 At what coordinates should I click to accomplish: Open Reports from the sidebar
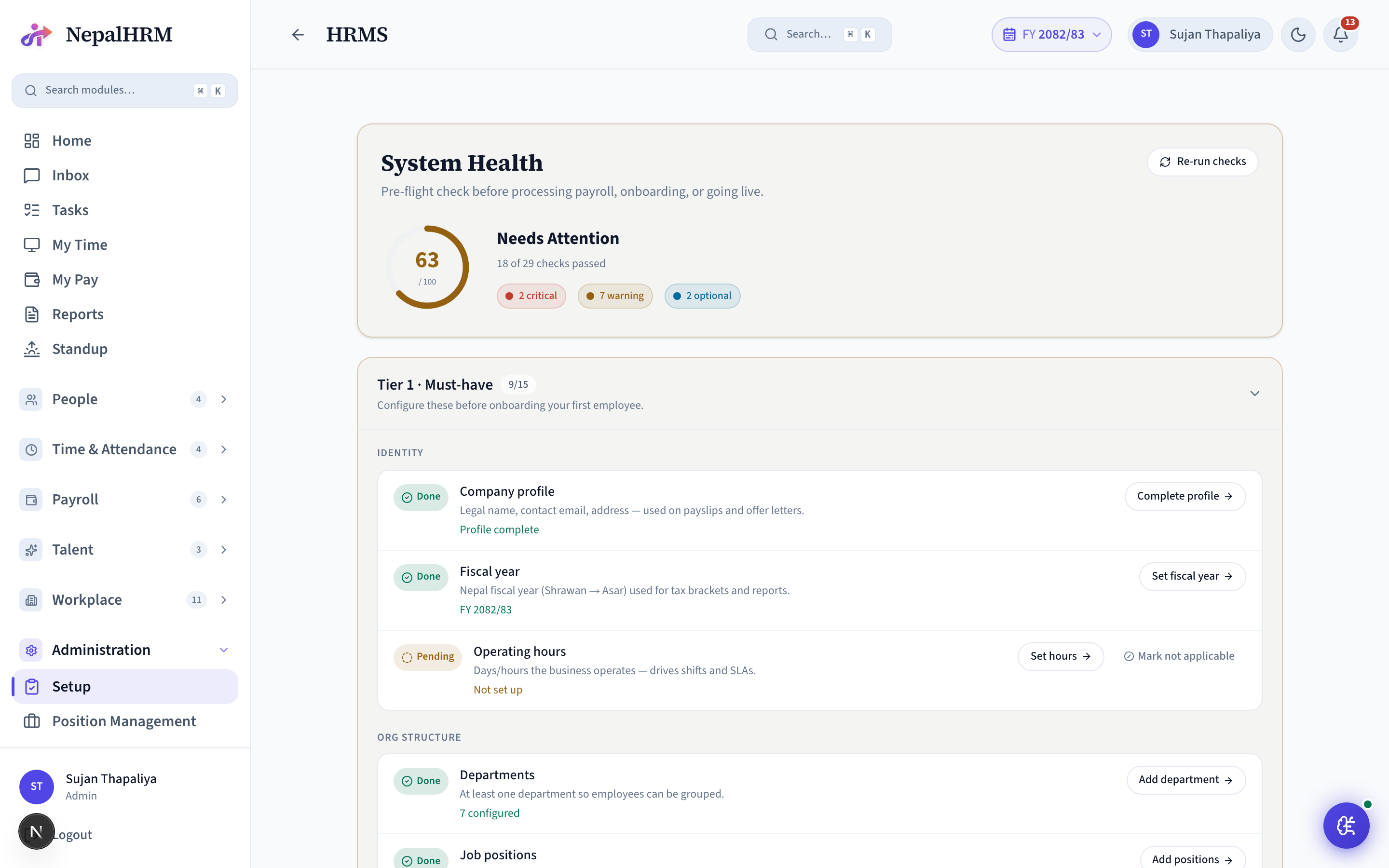pos(124,314)
